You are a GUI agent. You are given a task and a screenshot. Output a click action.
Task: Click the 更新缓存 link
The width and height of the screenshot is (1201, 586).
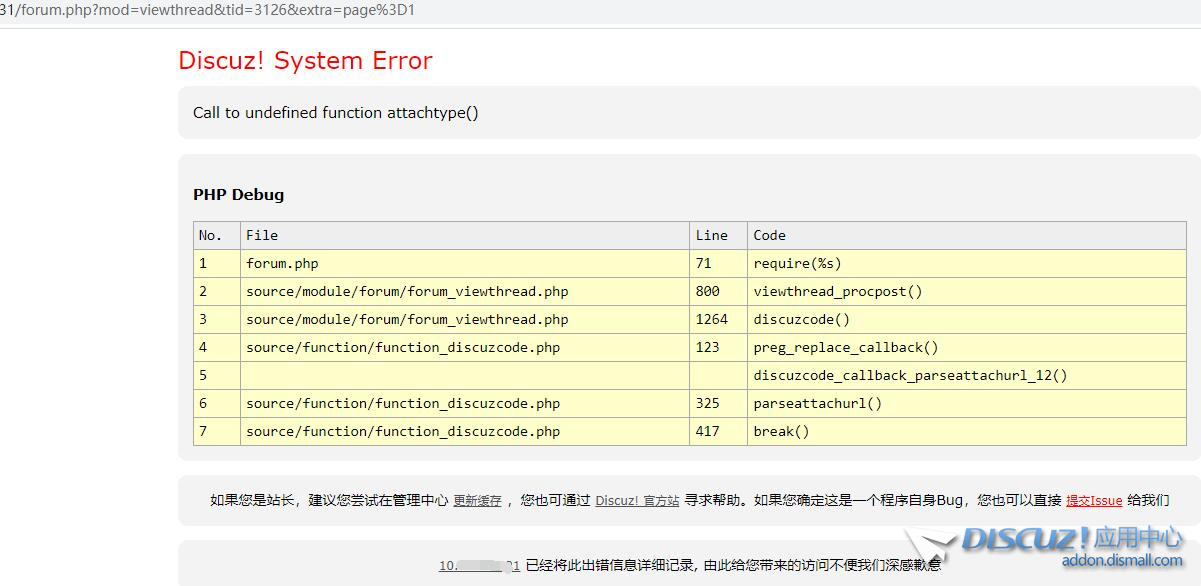[477, 501]
